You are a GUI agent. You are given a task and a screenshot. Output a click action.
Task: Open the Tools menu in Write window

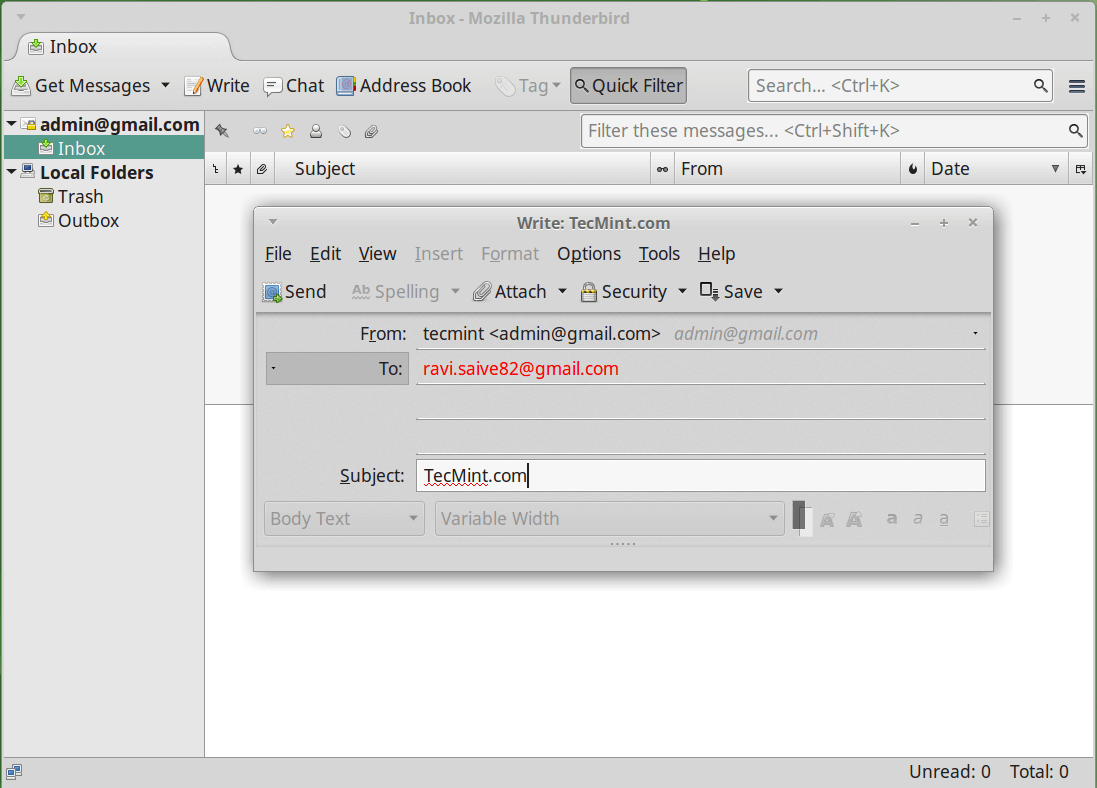[x=659, y=253]
